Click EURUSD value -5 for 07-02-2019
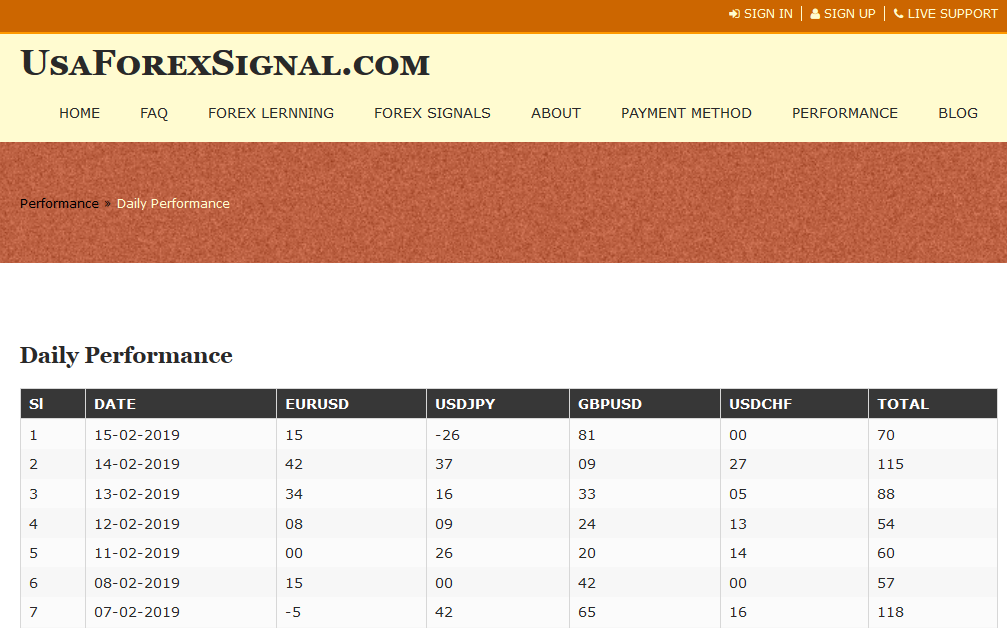 pos(293,613)
